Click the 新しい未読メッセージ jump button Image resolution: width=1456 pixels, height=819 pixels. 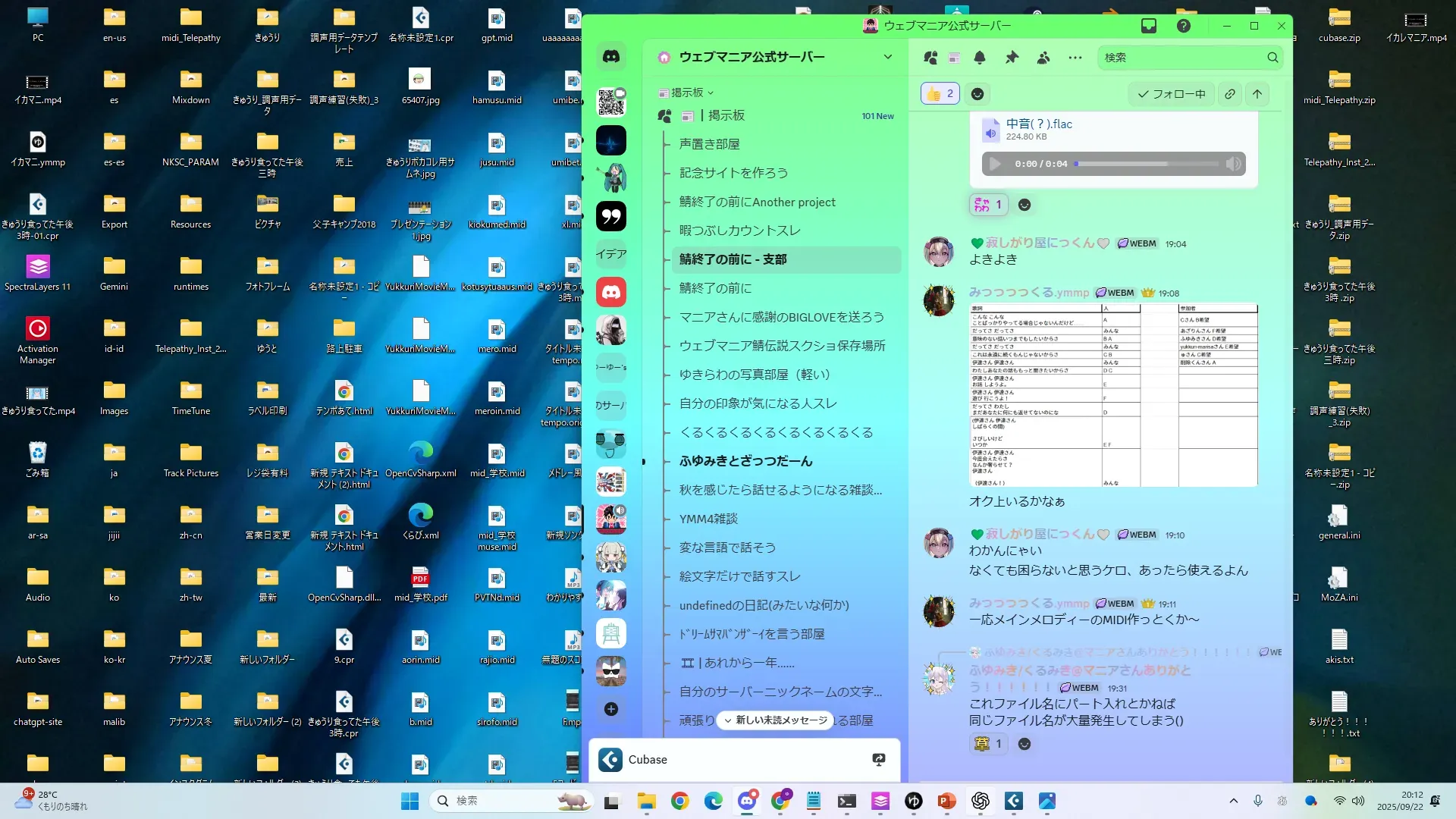[774, 720]
